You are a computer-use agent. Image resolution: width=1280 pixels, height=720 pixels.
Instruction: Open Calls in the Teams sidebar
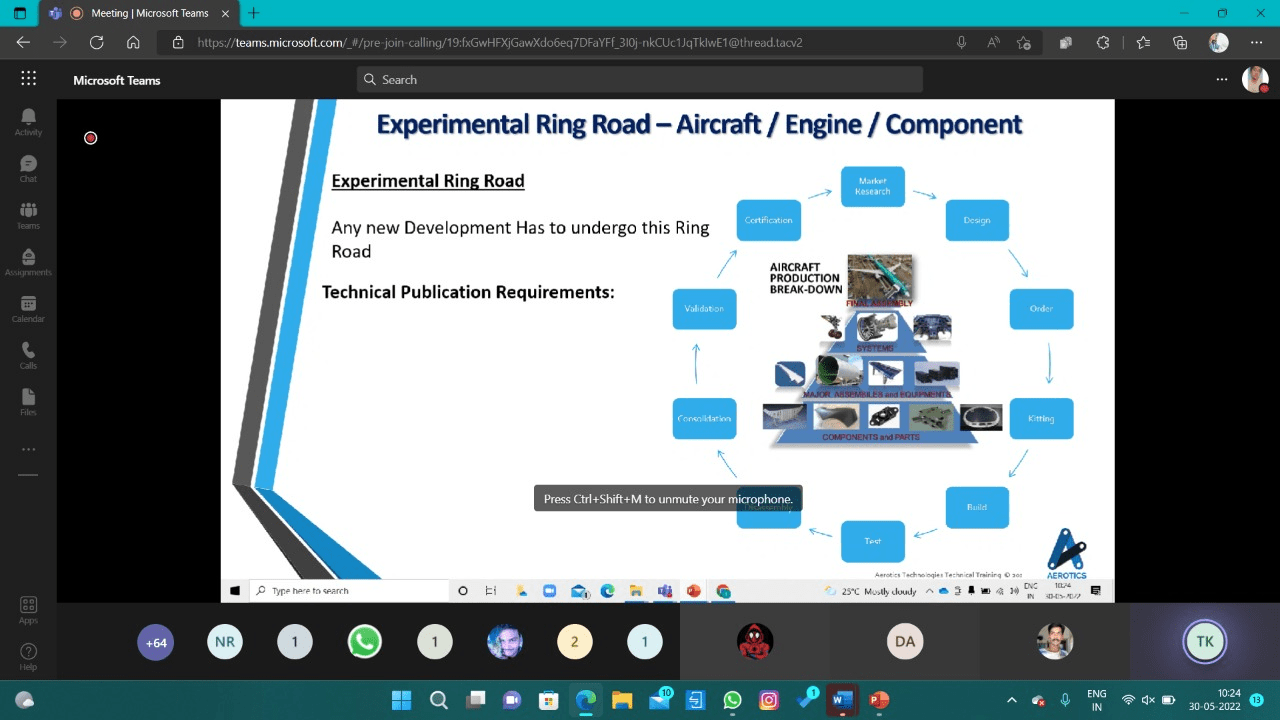pos(28,355)
